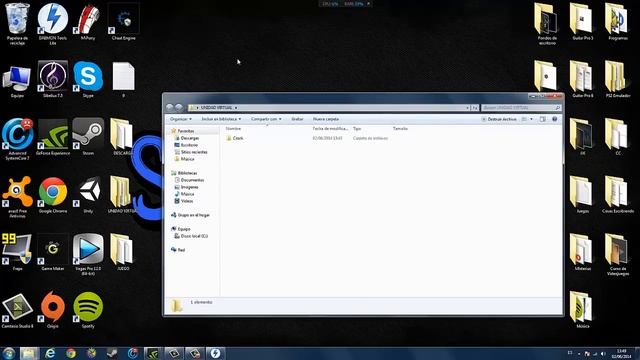Select the PS2 Emulador desktop folder
The height and width of the screenshot is (360, 640).
point(618,79)
